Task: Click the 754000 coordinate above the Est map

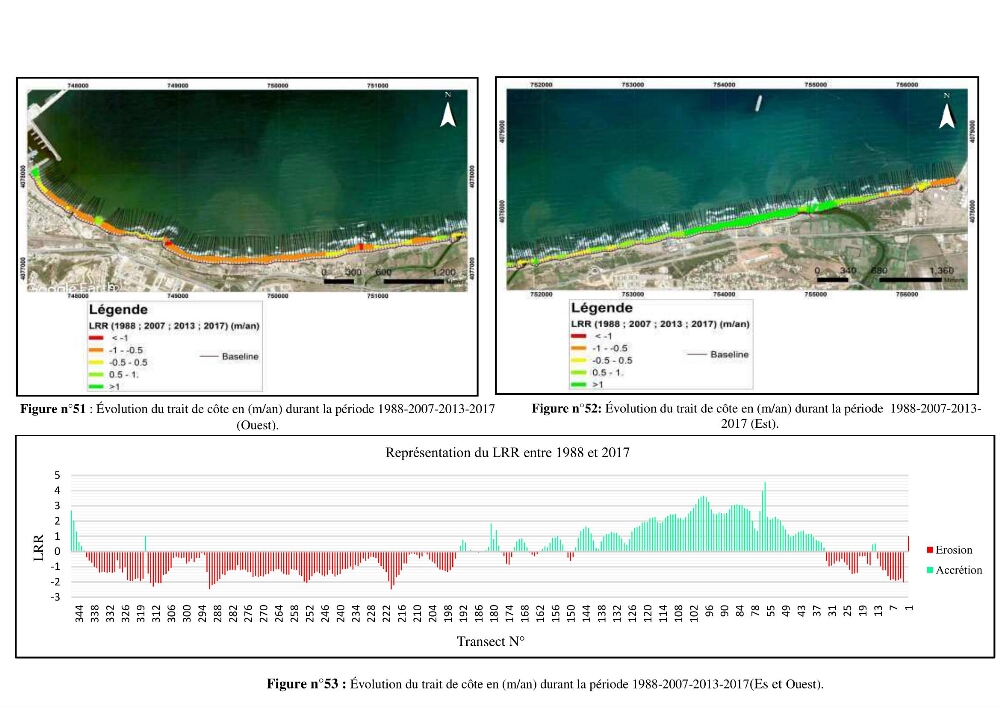Action: [724, 85]
